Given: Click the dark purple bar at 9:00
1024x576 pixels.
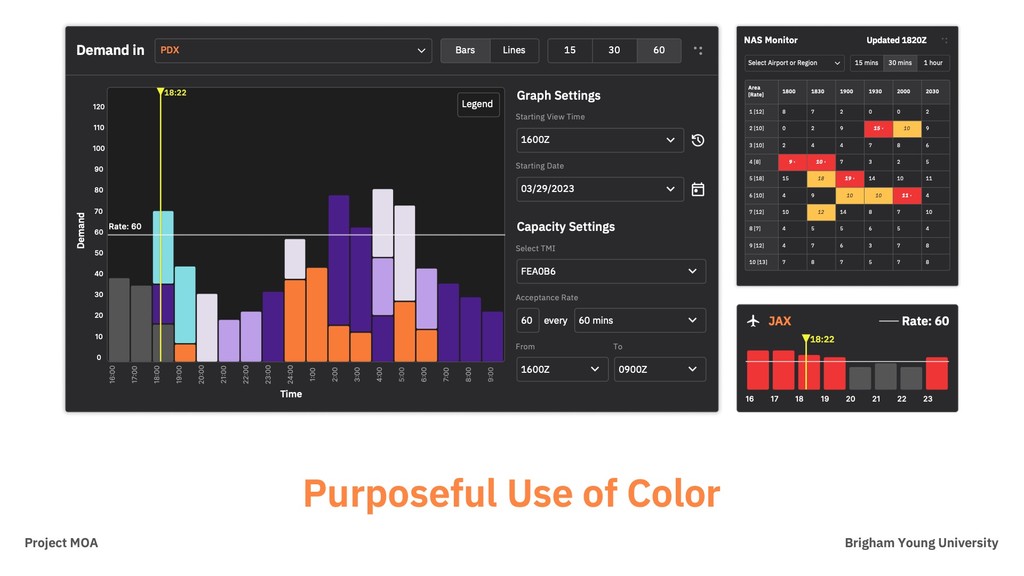Looking at the screenshot, I should 492,336.
